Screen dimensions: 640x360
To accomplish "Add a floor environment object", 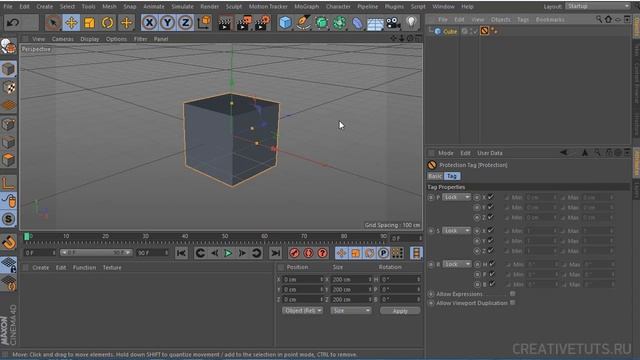I will pos(375,23).
